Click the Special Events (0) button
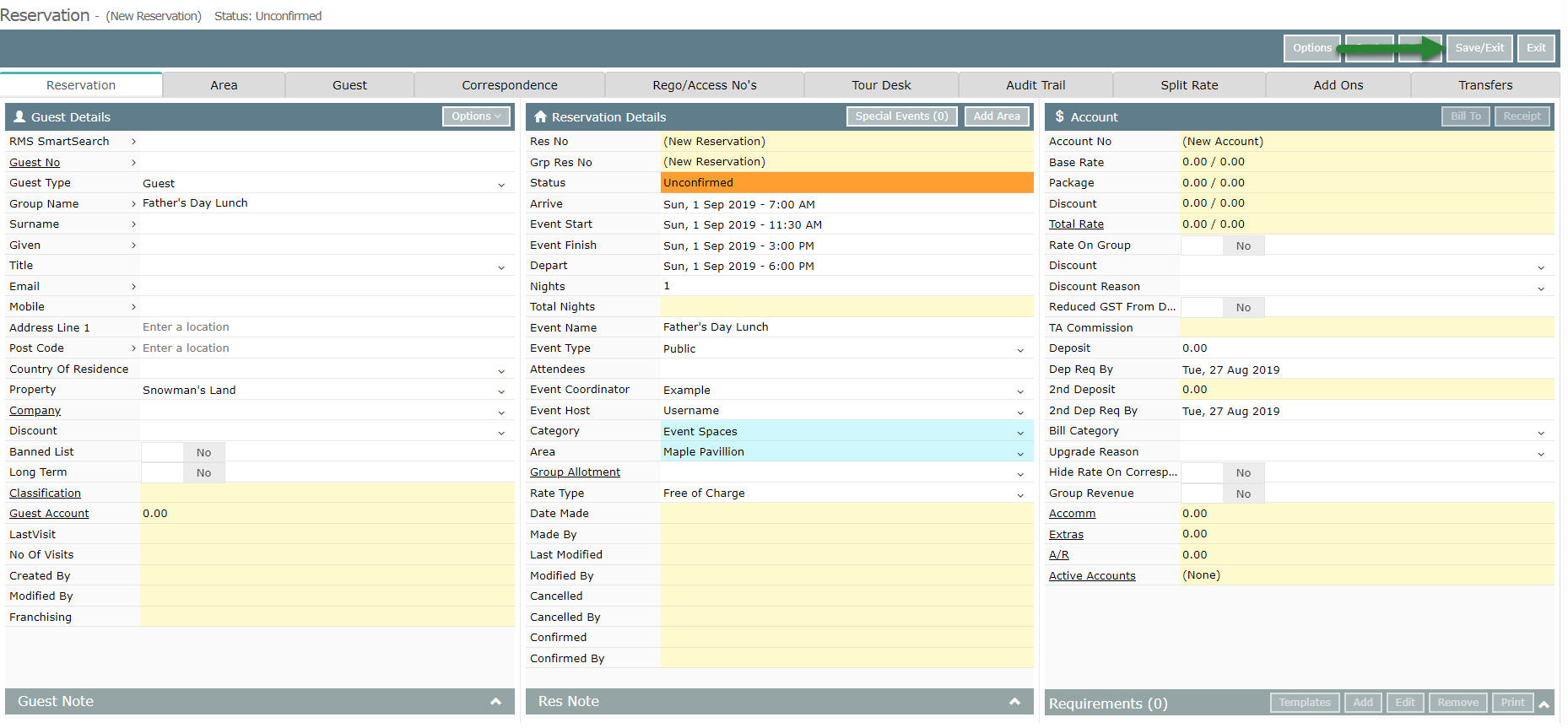Image resolution: width=1568 pixels, height=728 pixels. point(901,116)
